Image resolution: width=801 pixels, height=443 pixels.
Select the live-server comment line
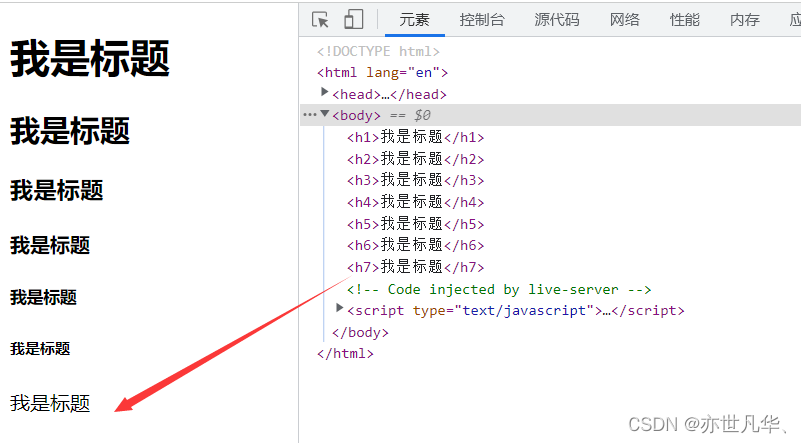499,289
